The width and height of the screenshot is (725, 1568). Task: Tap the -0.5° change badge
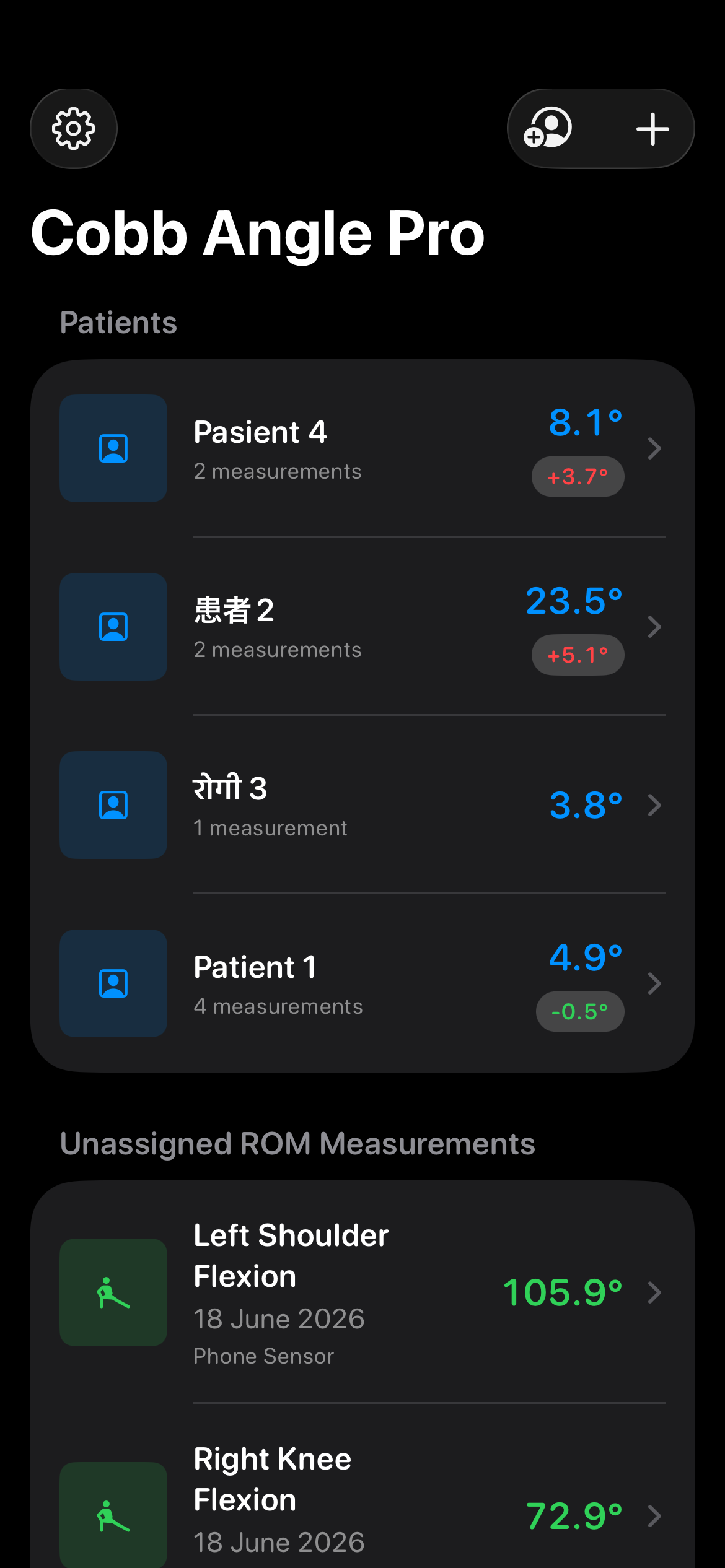[580, 1012]
